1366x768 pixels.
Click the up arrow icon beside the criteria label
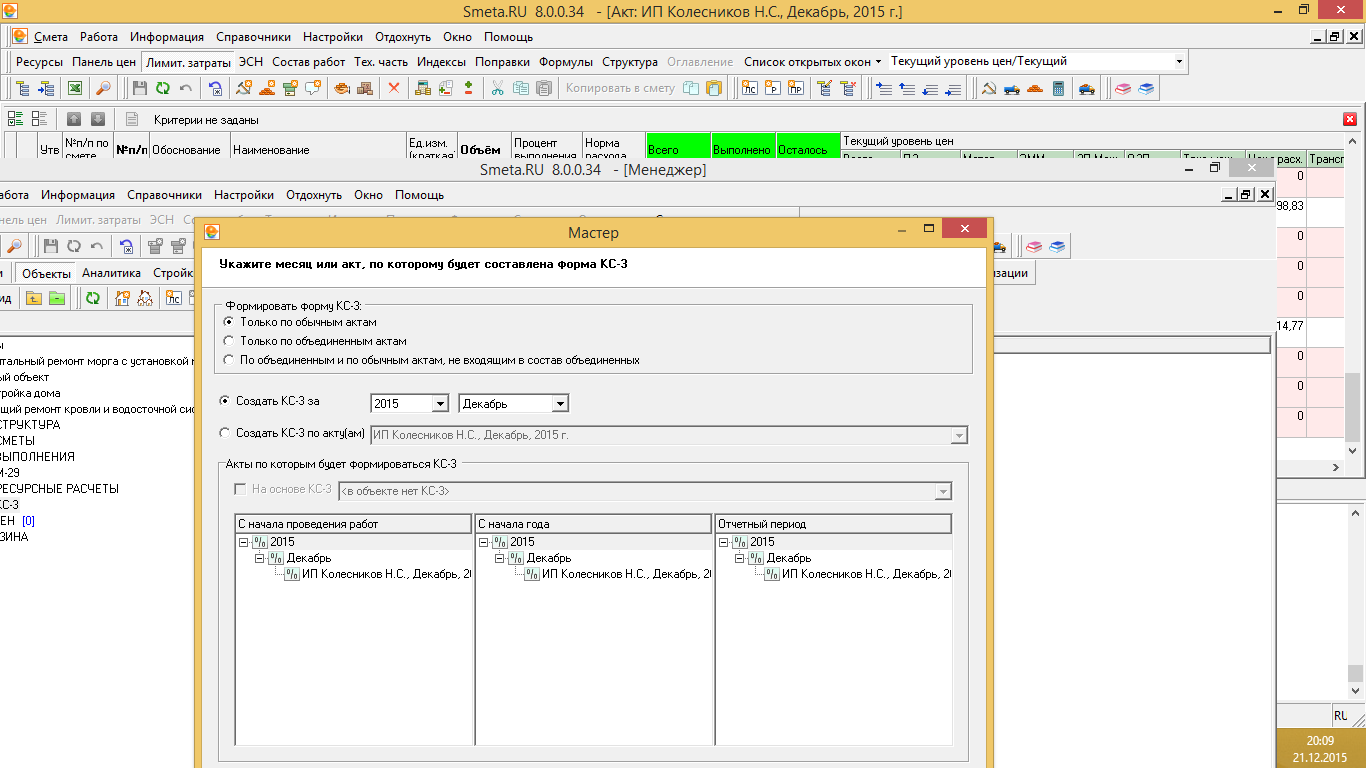pyautogui.click(x=74, y=119)
